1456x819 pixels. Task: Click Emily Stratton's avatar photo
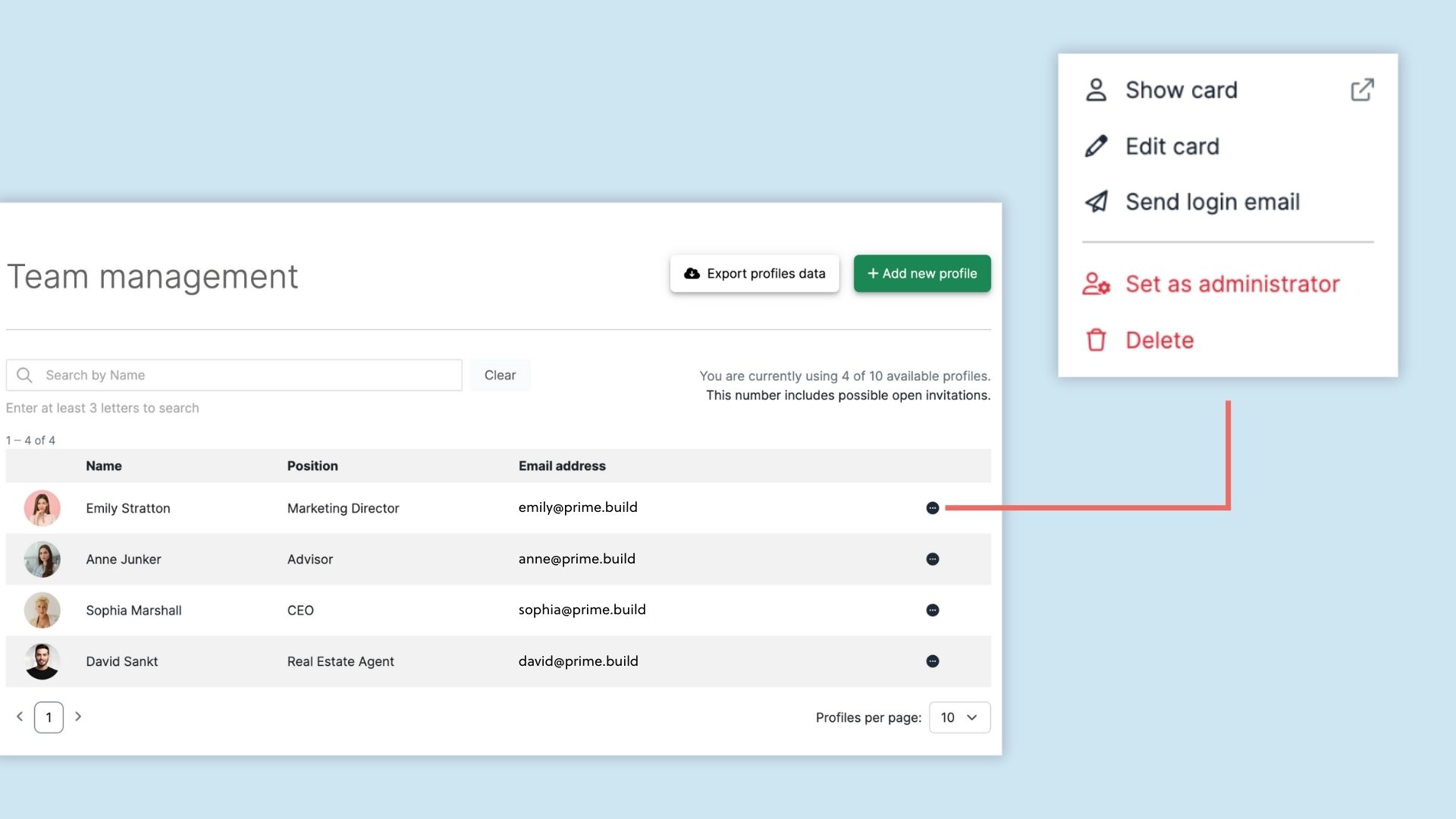tap(42, 508)
